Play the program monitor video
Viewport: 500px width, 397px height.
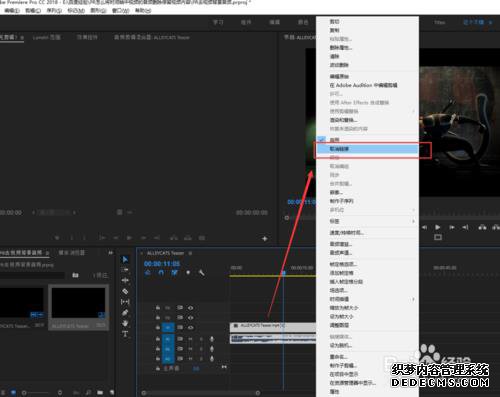point(438,227)
